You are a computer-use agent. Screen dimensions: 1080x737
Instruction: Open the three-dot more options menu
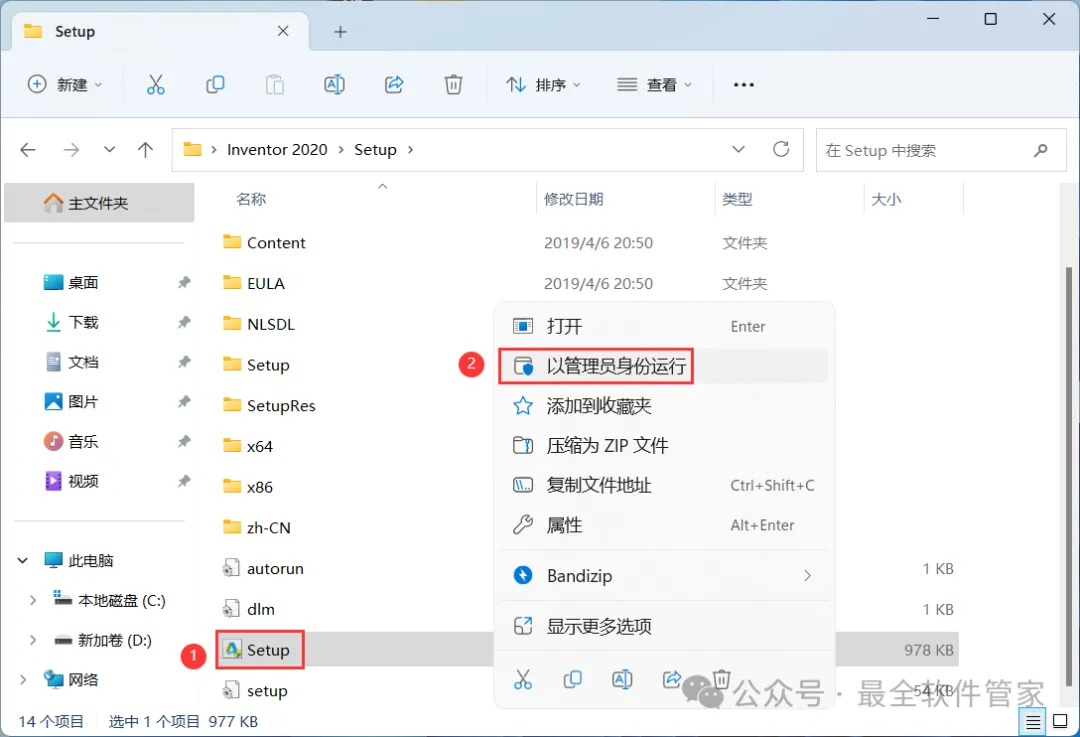(744, 85)
